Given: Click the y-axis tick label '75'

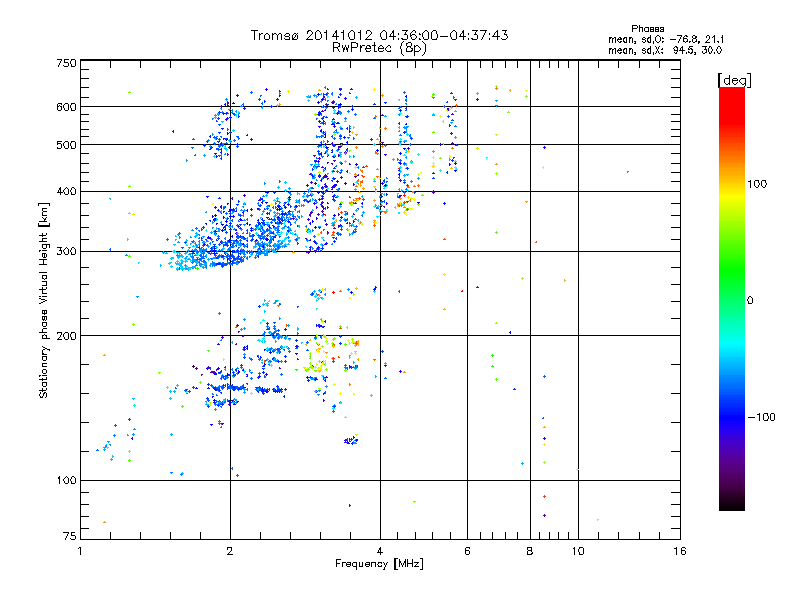Looking at the screenshot, I should point(70,536).
